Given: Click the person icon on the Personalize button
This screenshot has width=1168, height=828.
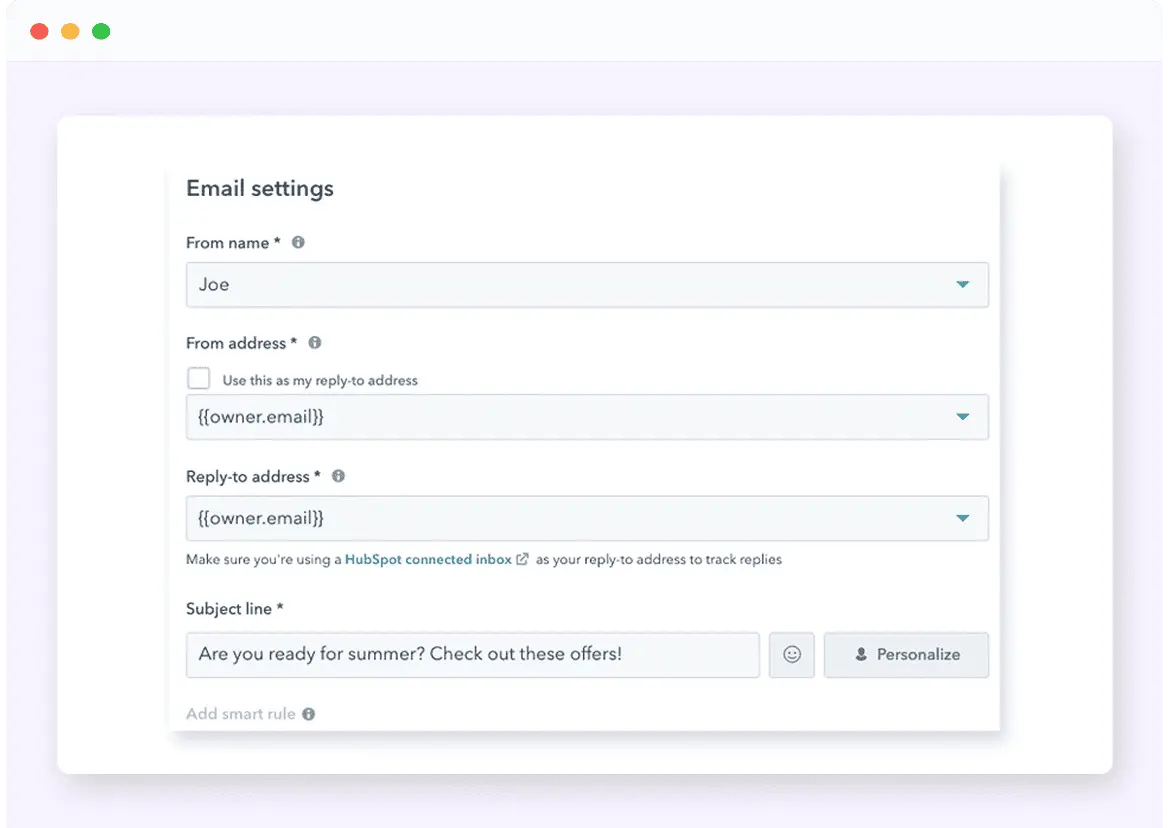Looking at the screenshot, I should tap(860, 655).
